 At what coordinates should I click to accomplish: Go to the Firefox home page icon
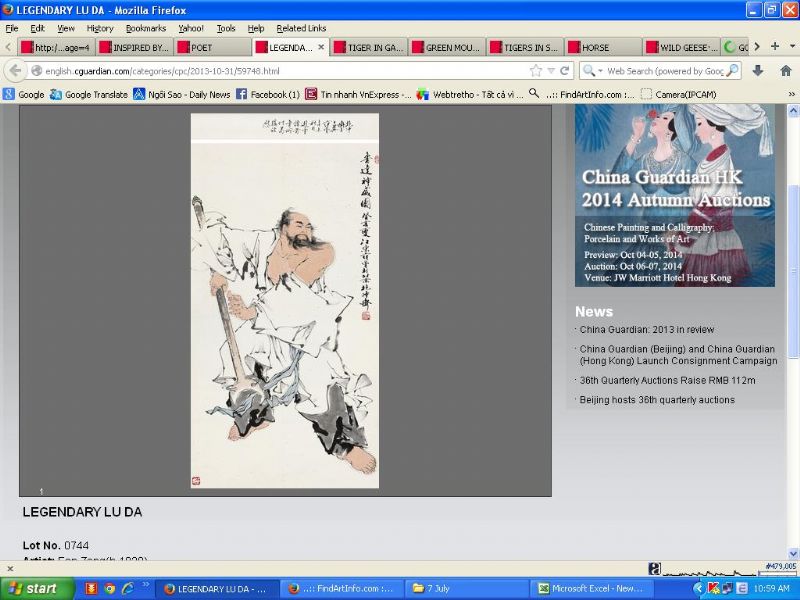[x=785, y=71]
